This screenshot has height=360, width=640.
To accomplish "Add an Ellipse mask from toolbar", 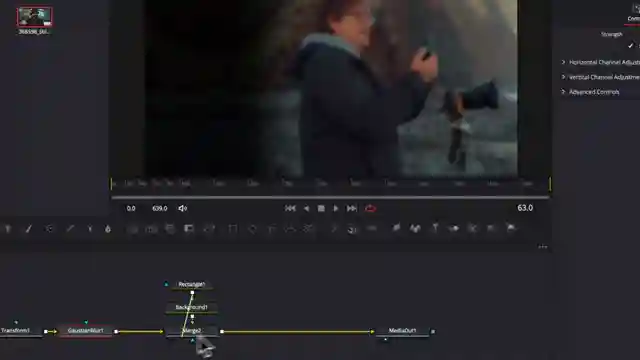I will click(x=252, y=229).
